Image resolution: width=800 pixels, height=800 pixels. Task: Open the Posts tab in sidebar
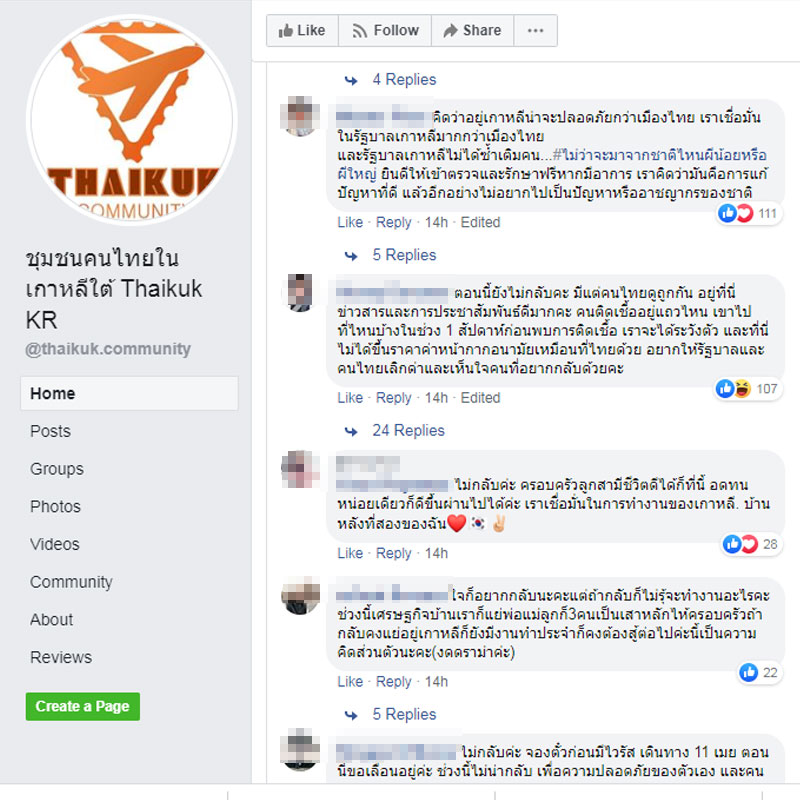click(x=51, y=431)
